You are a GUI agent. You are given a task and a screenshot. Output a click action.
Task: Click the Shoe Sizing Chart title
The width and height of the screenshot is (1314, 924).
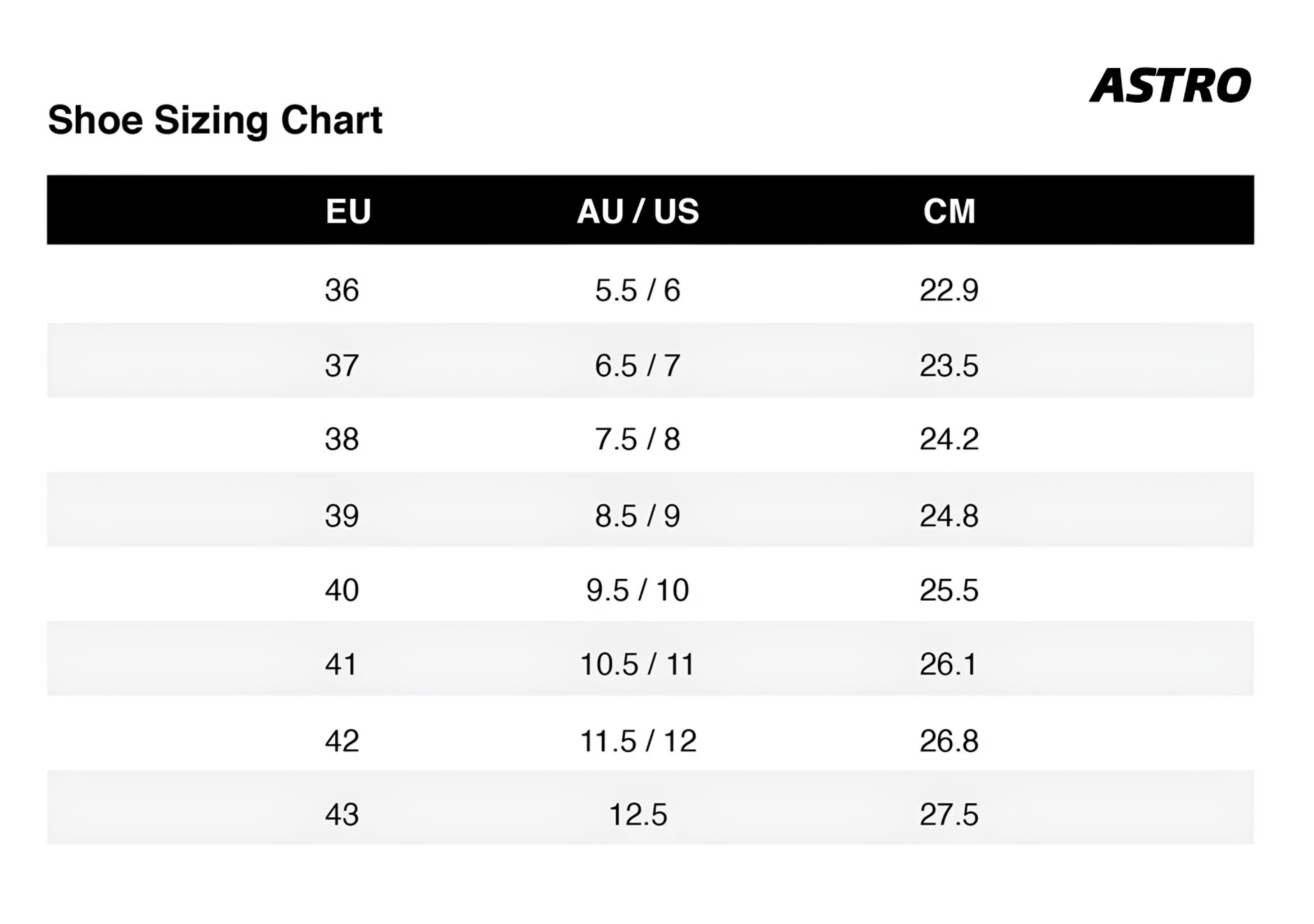point(215,120)
